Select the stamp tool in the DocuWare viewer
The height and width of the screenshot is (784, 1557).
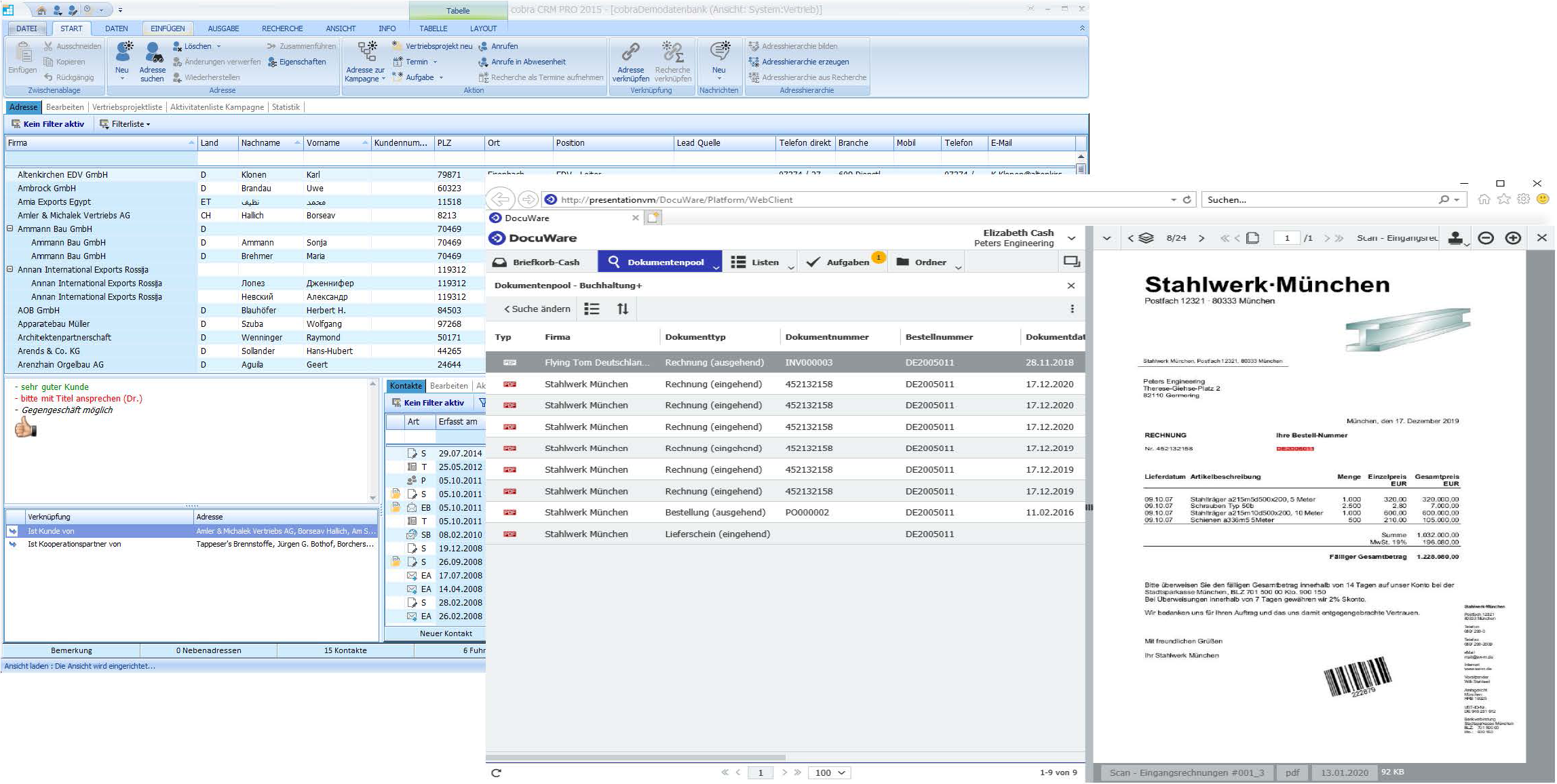click(x=1455, y=239)
